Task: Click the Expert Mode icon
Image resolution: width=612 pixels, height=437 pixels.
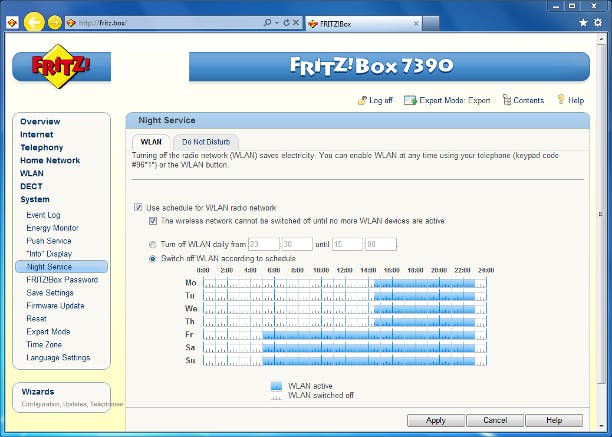Action: (x=410, y=100)
